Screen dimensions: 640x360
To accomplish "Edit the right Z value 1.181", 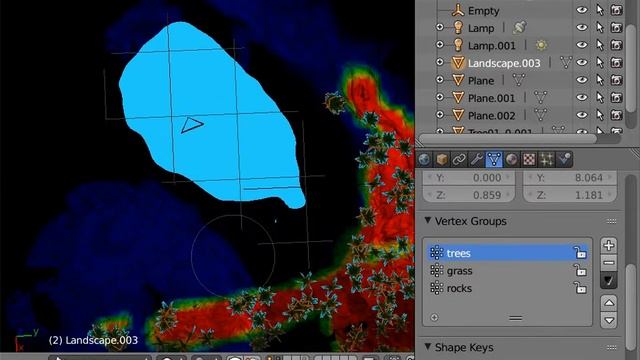I will click(570, 195).
